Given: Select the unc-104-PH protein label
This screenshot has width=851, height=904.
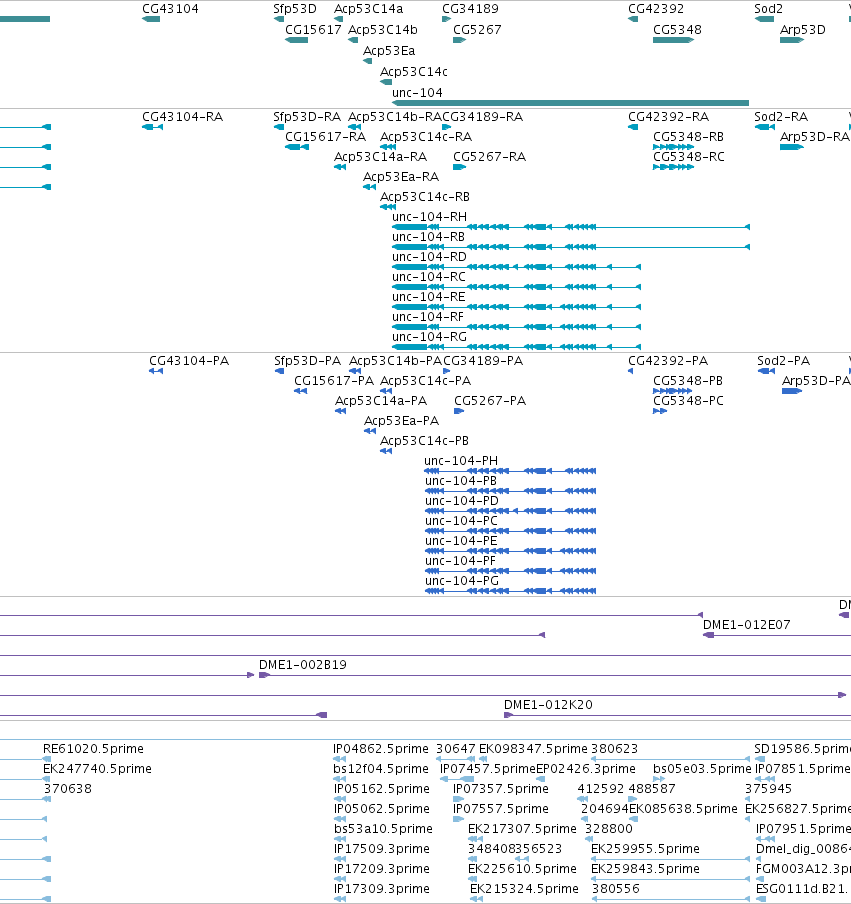Looking at the screenshot, I should tap(461, 461).
